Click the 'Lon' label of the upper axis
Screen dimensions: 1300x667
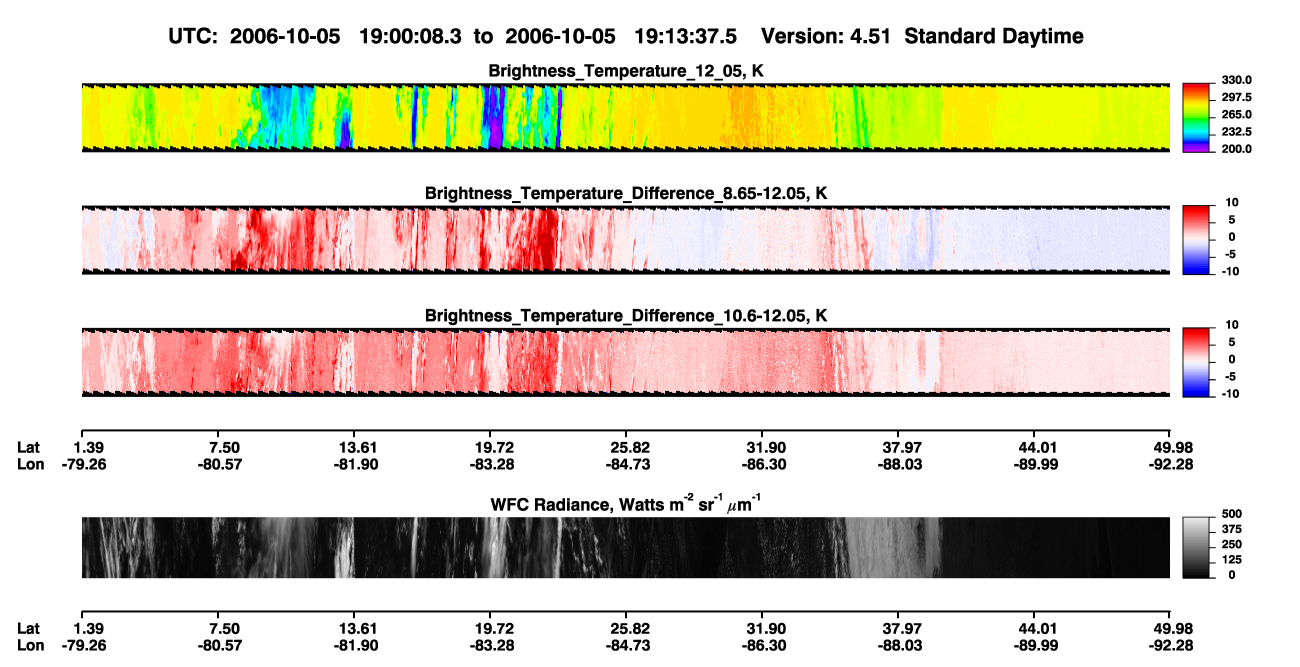31,464
